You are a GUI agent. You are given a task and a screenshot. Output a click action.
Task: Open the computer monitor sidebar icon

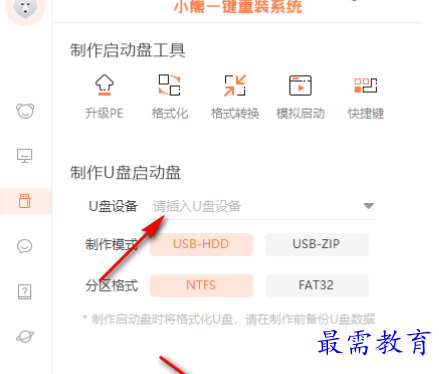25,156
